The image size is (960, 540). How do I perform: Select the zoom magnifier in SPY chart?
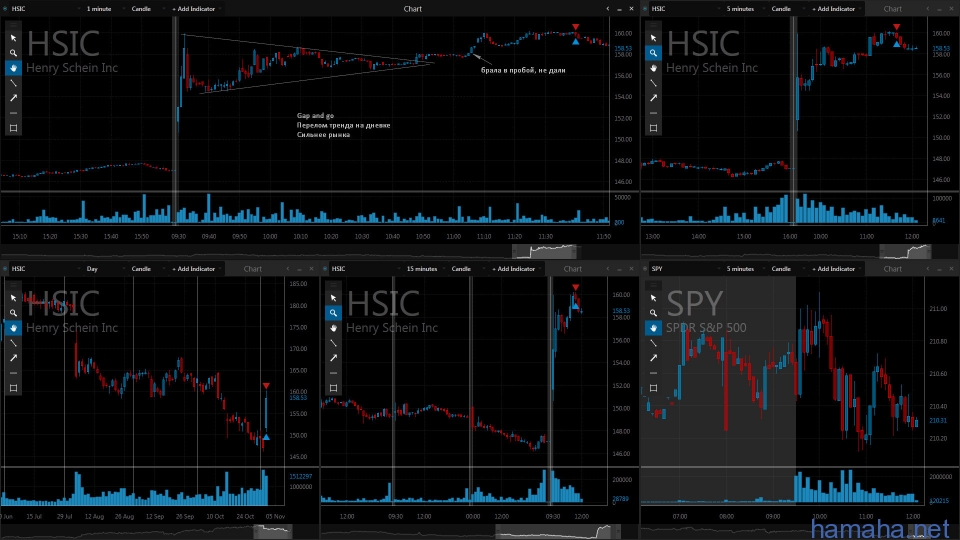tap(653, 313)
